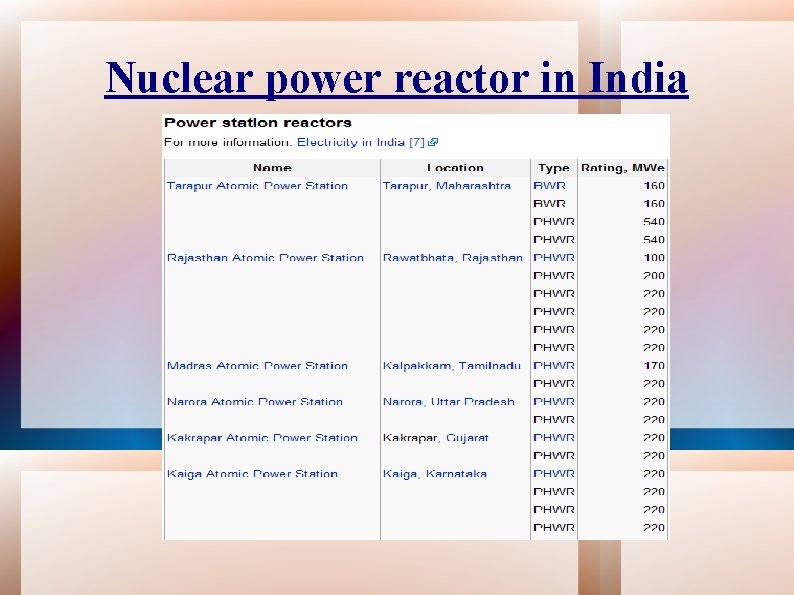Click the rating value 170 in Madras row
The height and width of the screenshot is (595, 794).
(x=654, y=366)
